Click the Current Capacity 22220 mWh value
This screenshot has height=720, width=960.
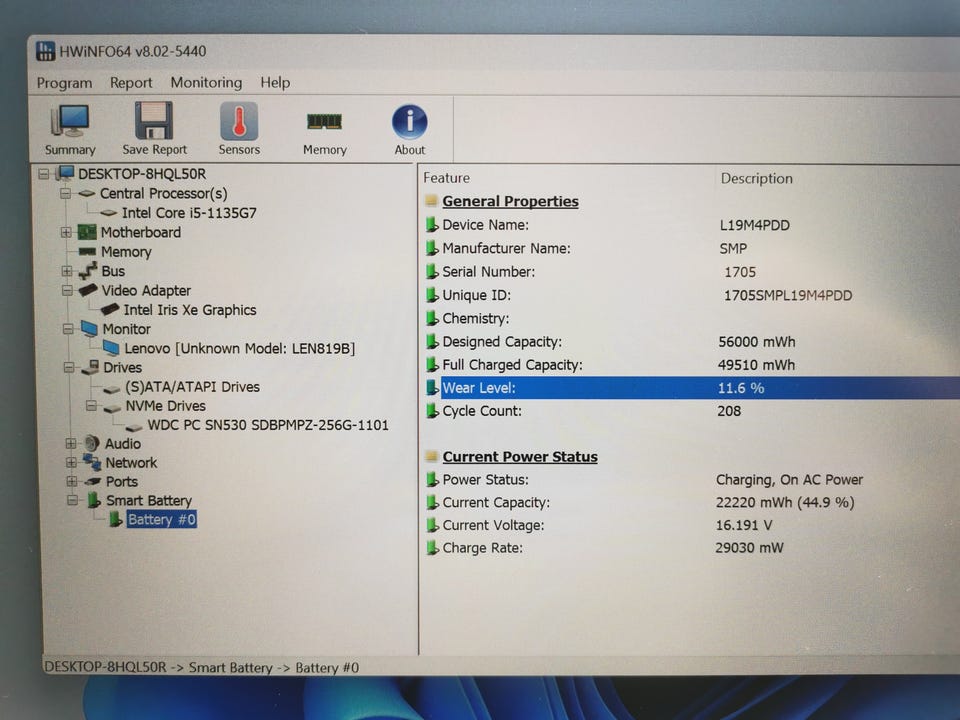(785, 503)
